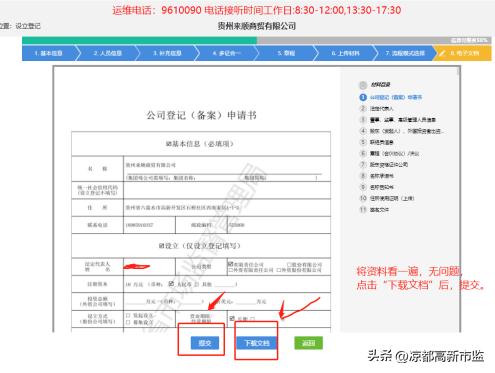Image resolution: width=495 pixels, height=373 pixels.
Task: Tick the 外资股份有限公司 checkbox
Action: point(279,270)
